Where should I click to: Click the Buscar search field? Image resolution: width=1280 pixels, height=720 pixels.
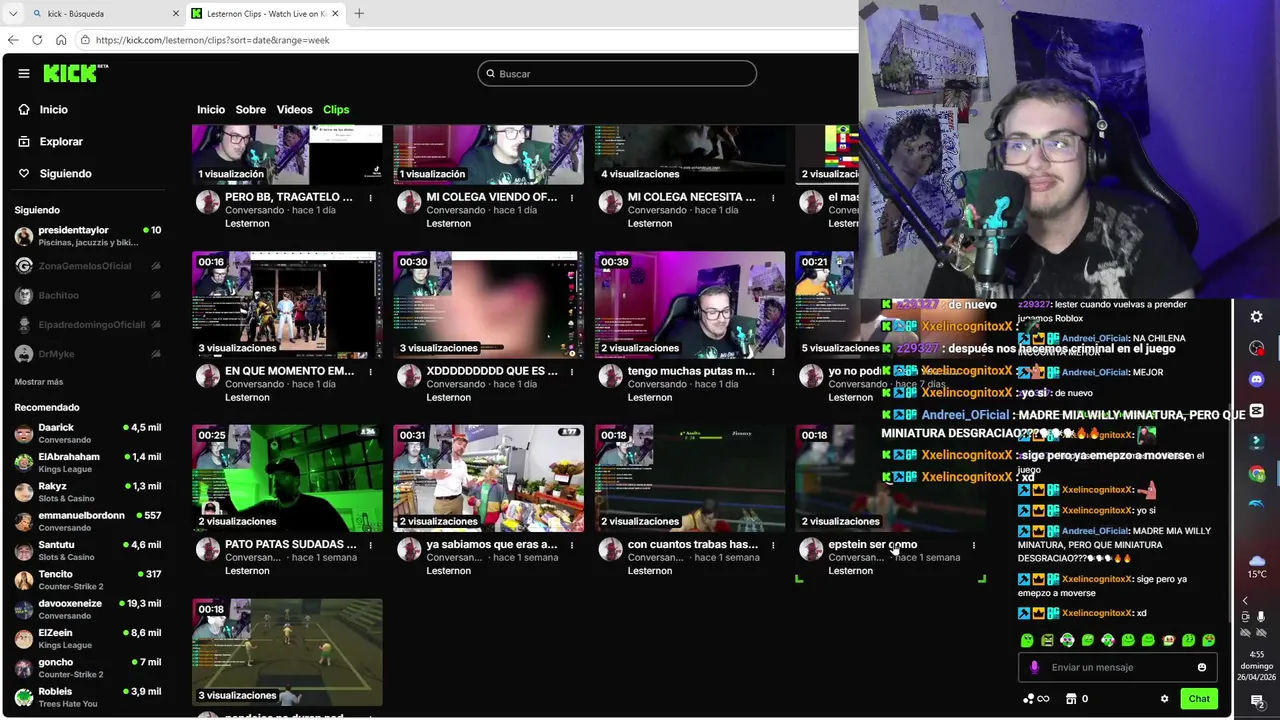point(617,74)
